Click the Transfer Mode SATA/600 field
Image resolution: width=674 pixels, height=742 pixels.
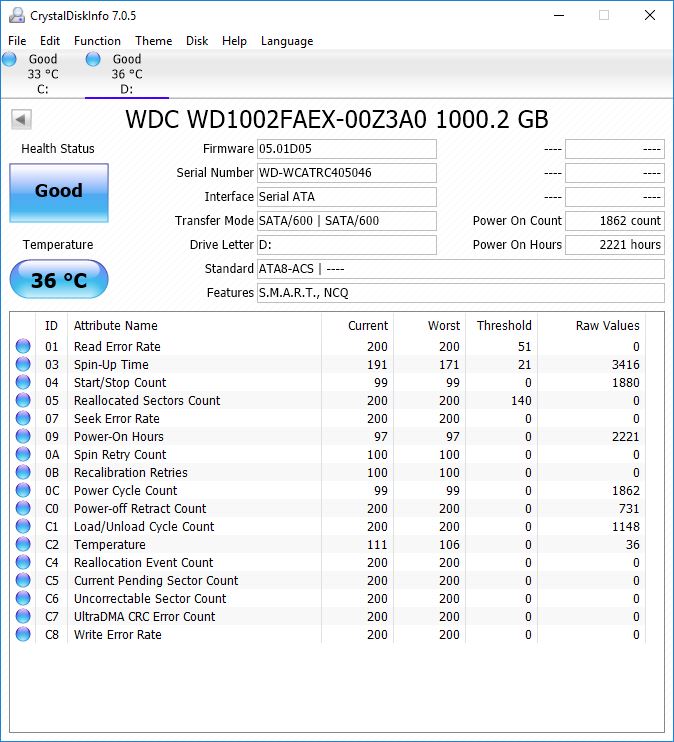tap(346, 221)
